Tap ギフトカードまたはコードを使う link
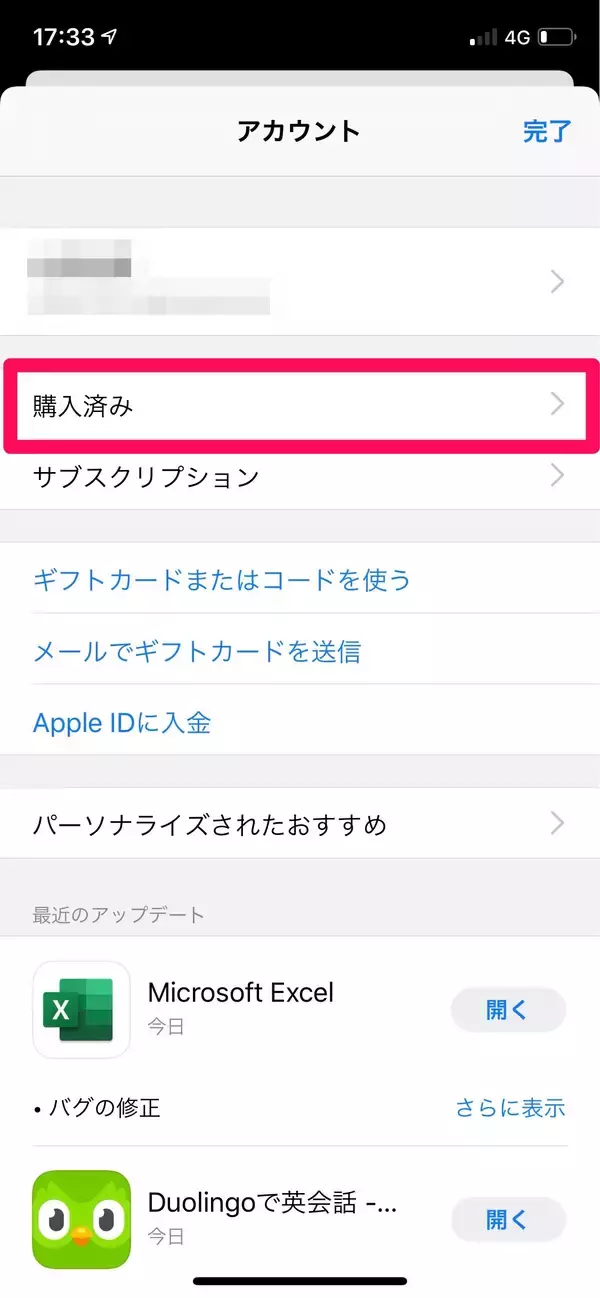Screen dimensions: 600x1298 click(x=222, y=580)
